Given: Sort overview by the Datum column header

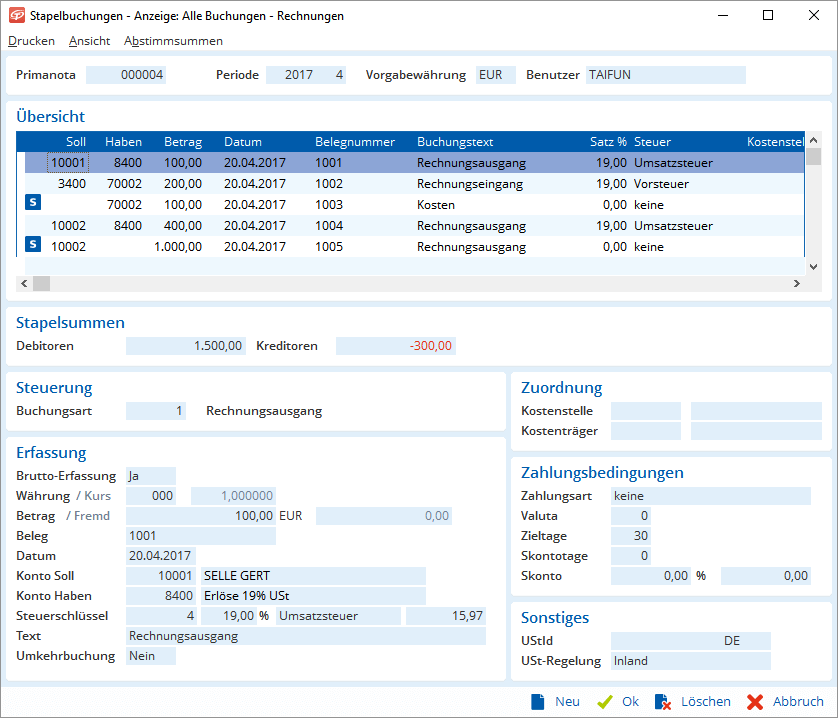Looking at the screenshot, I should (x=242, y=142).
